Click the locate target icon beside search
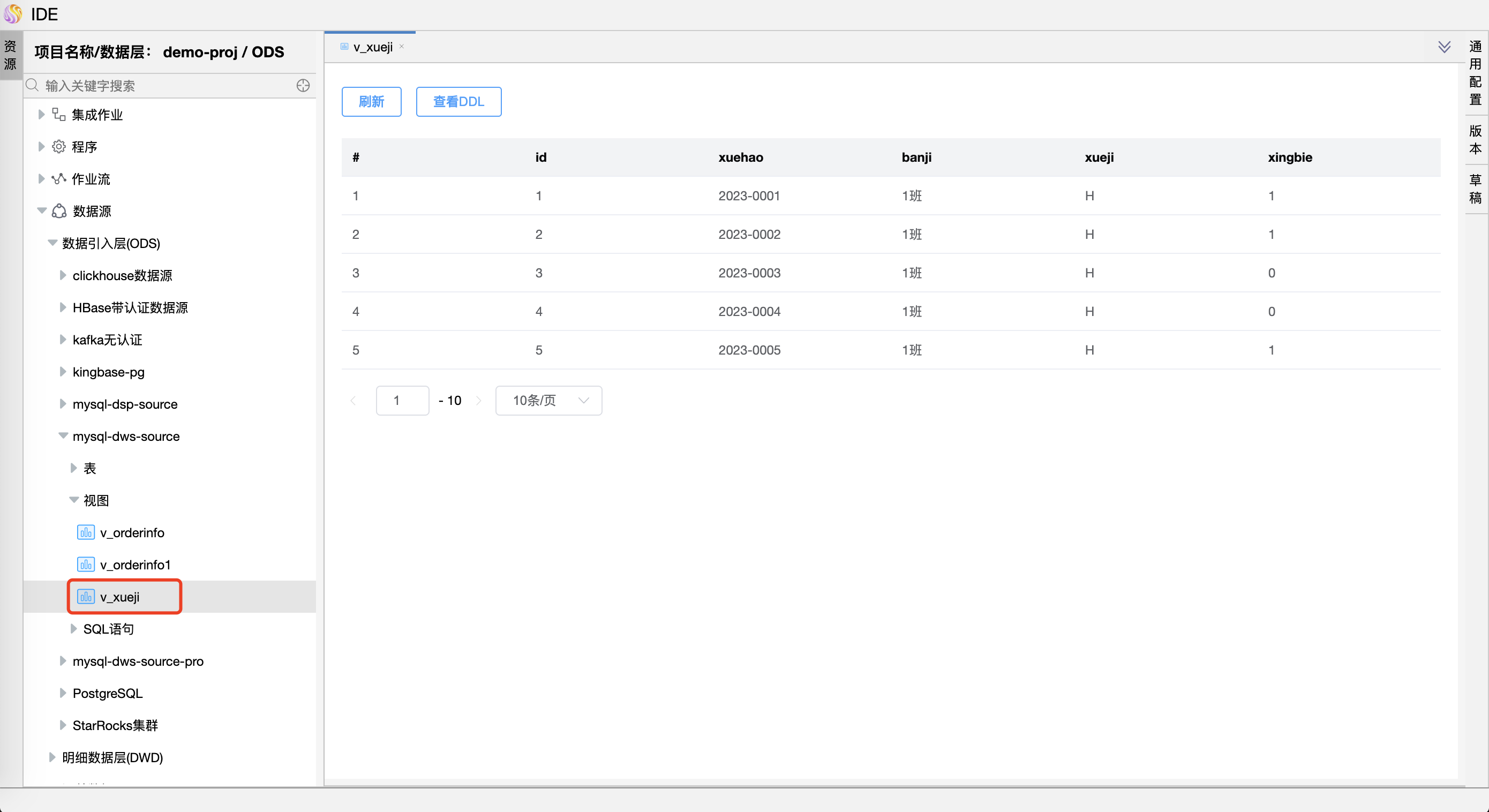 (303, 86)
